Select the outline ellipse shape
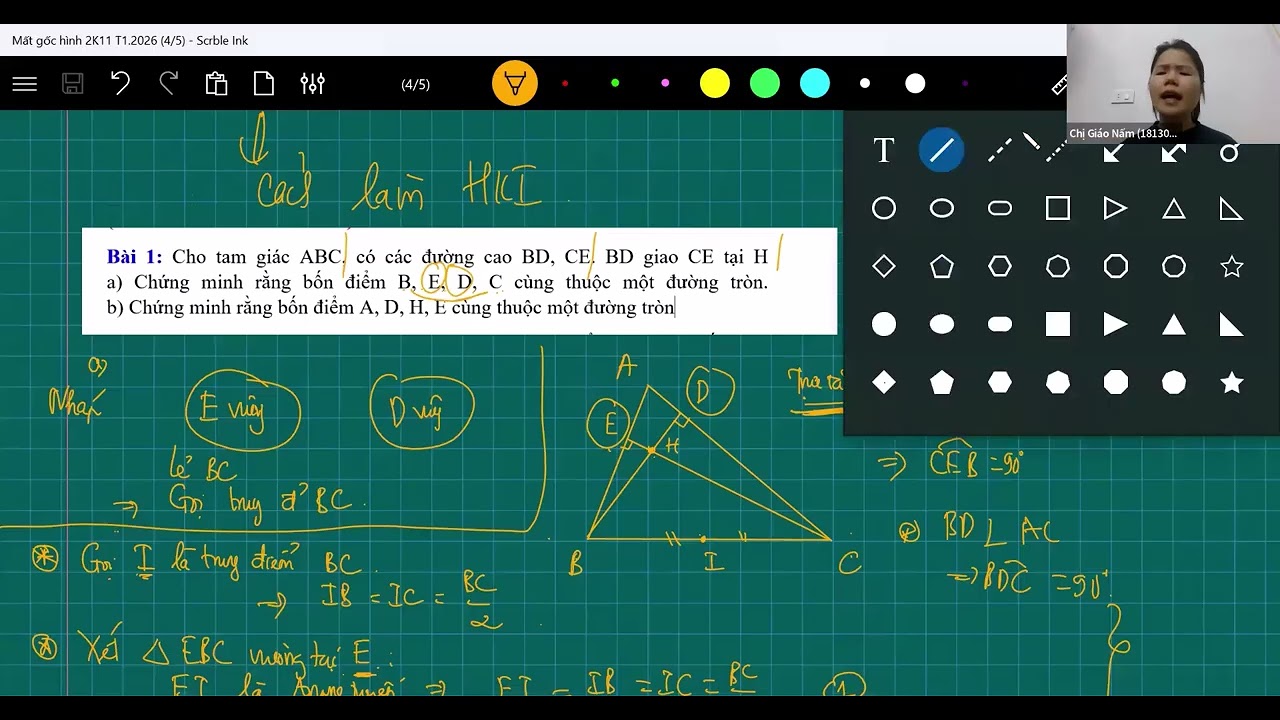Screen dimensions: 1280x720 click(942, 208)
